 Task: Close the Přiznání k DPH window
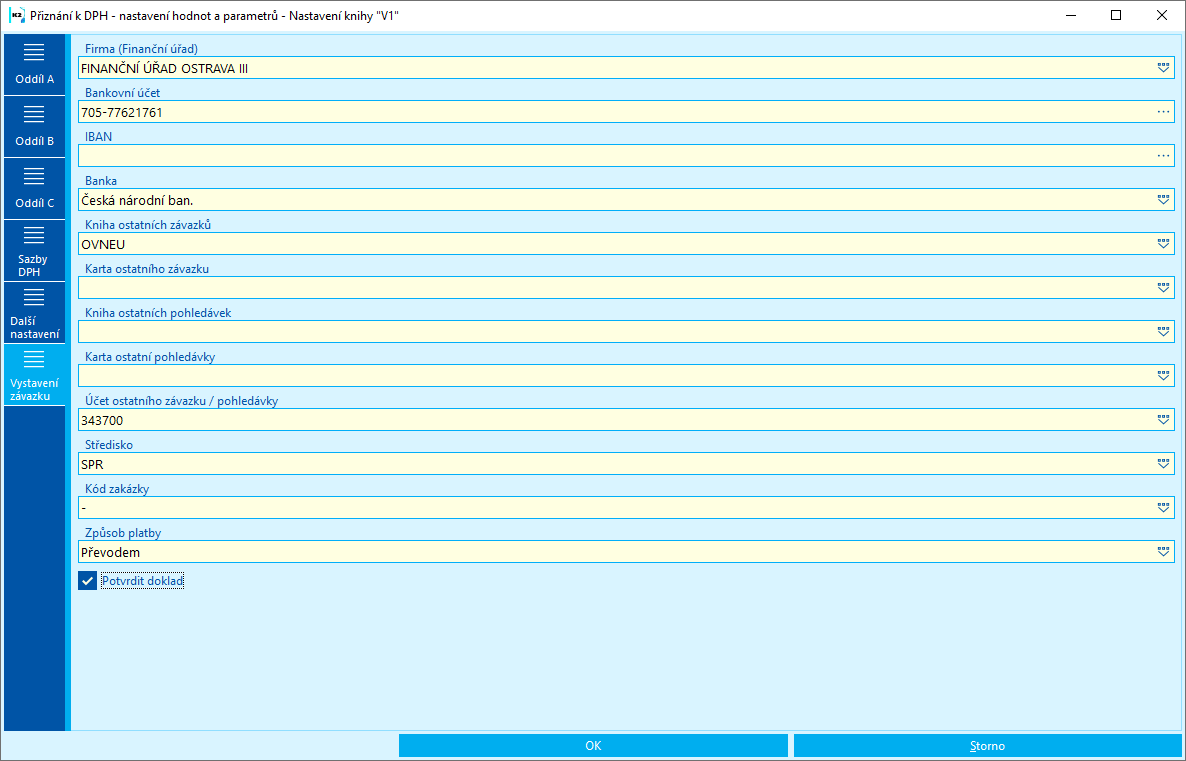point(1162,15)
